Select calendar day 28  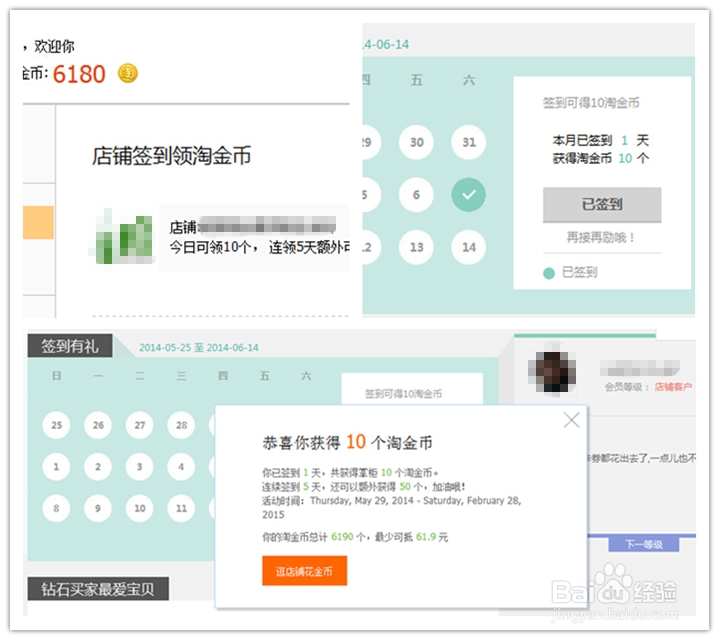coord(181,425)
